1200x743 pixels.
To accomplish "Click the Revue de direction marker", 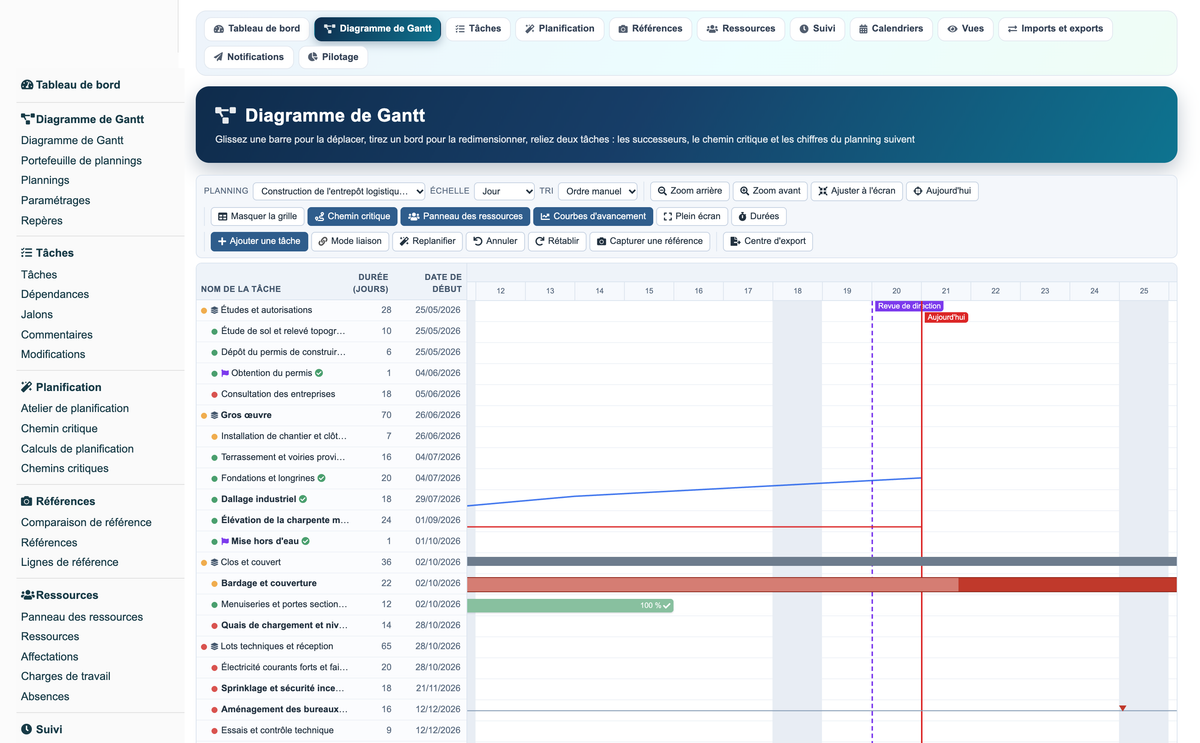I will 909,306.
